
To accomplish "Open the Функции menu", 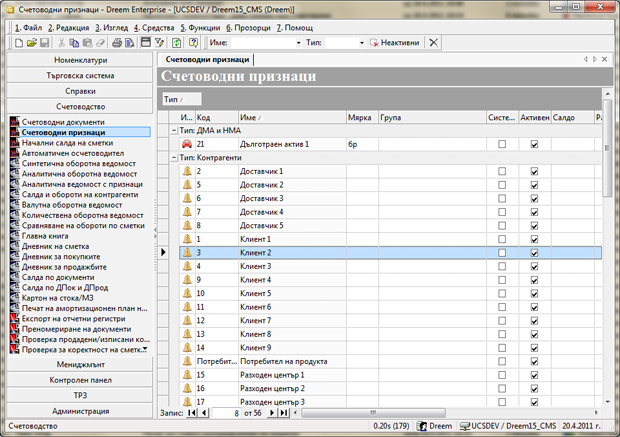I will click(x=200, y=28).
